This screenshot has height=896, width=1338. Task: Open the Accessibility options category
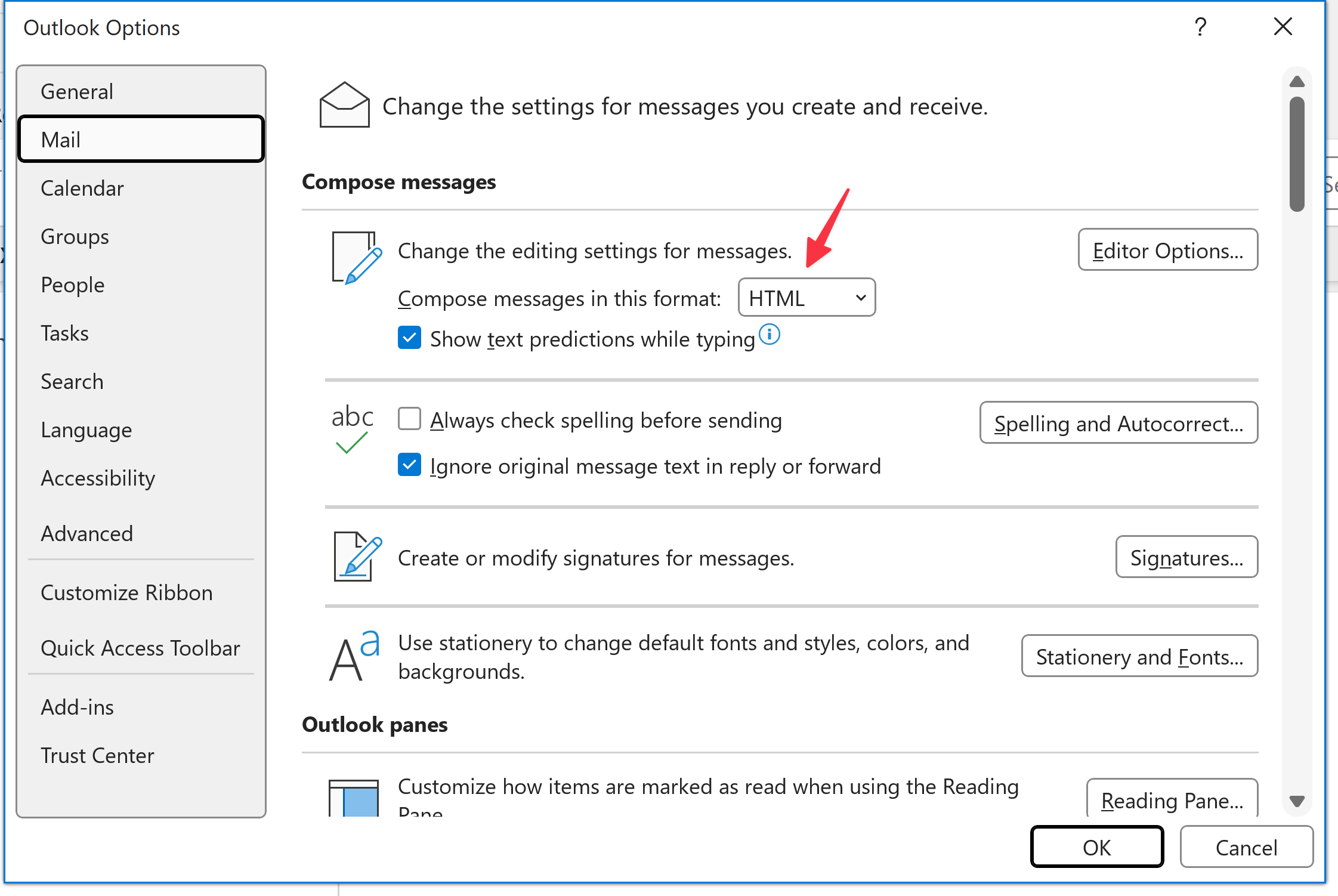pos(141,478)
